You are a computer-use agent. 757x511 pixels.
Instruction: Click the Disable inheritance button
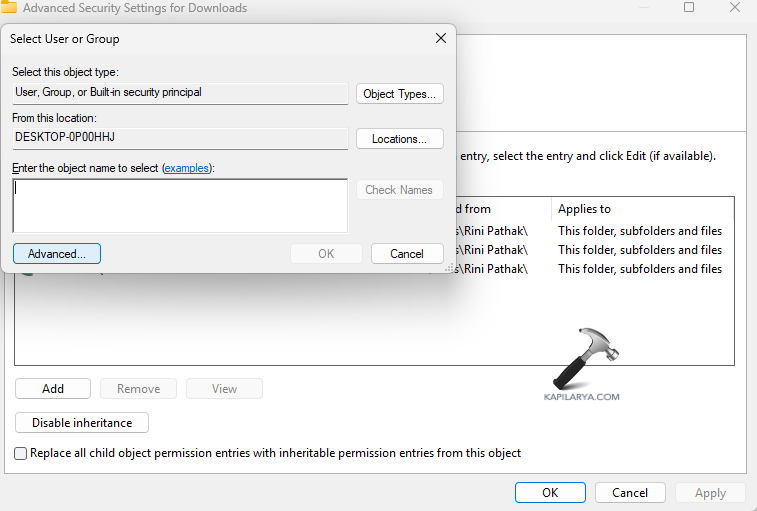click(82, 423)
